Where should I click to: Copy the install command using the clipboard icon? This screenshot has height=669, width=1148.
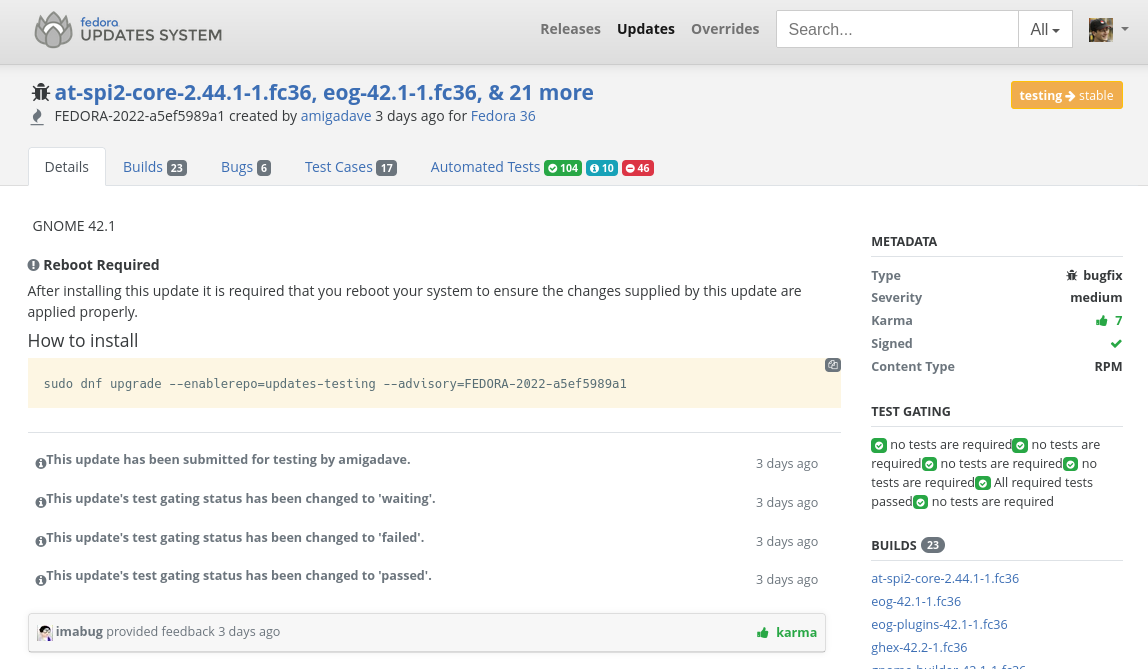(x=833, y=364)
